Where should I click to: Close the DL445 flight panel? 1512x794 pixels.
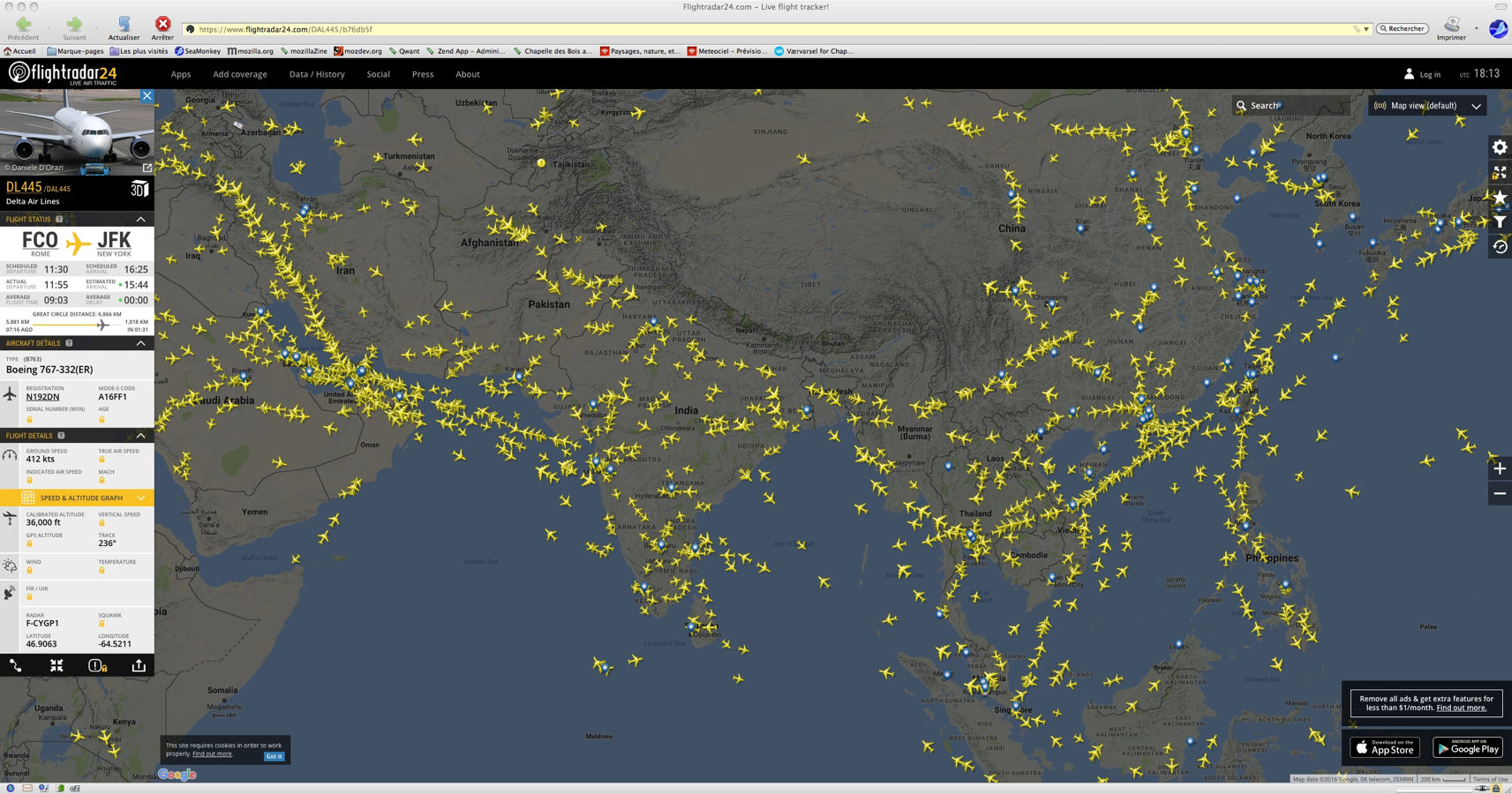pyautogui.click(x=147, y=95)
